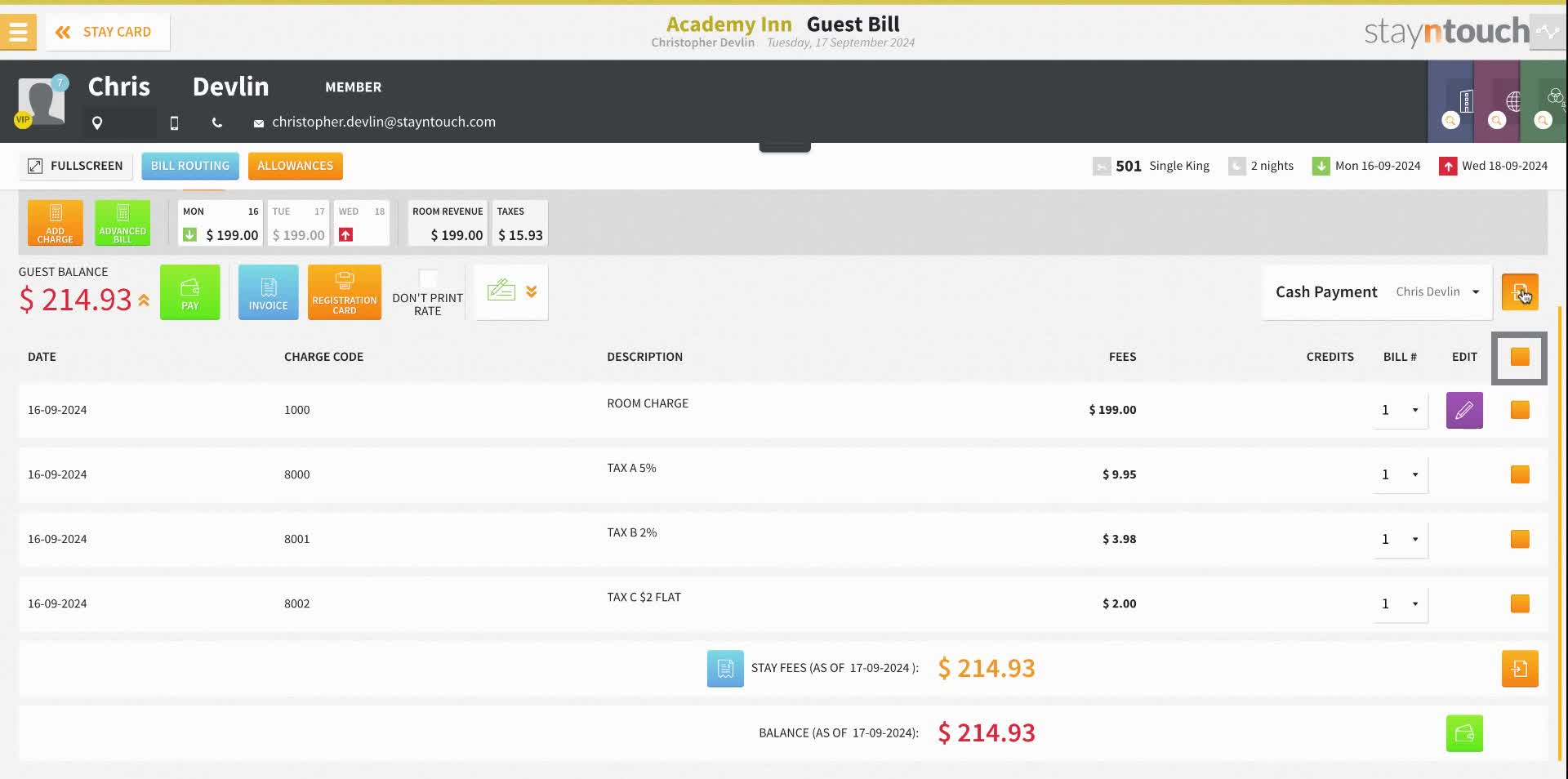This screenshot has height=779, width=1568.
Task: Expand guest balance red chevrons
Action: [x=144, y=300]
